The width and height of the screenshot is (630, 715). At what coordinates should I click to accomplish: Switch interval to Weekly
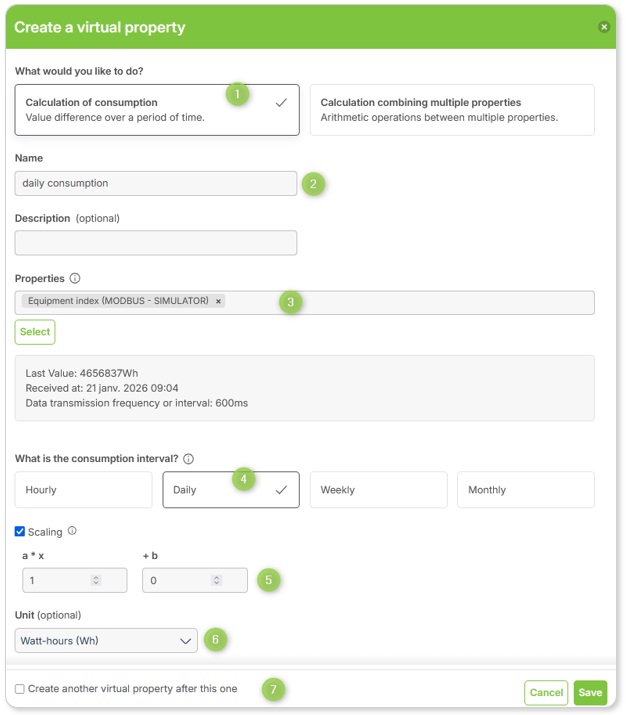(x=378, y=490)
